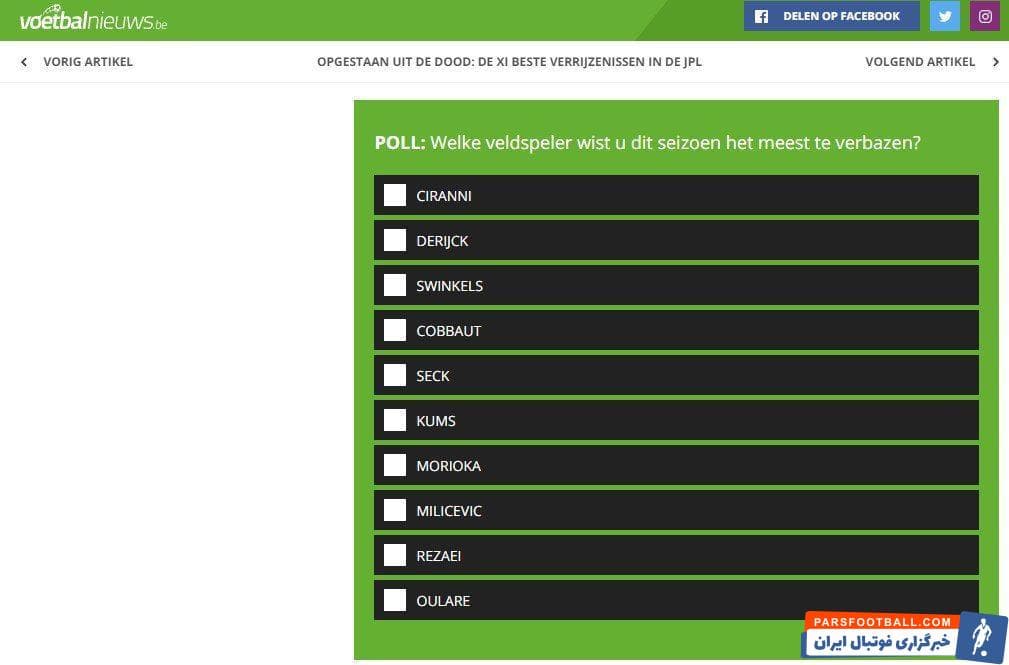The image size is (1009, 665).
Task: Click the Facebook logo icon
Action: point(761,16)
